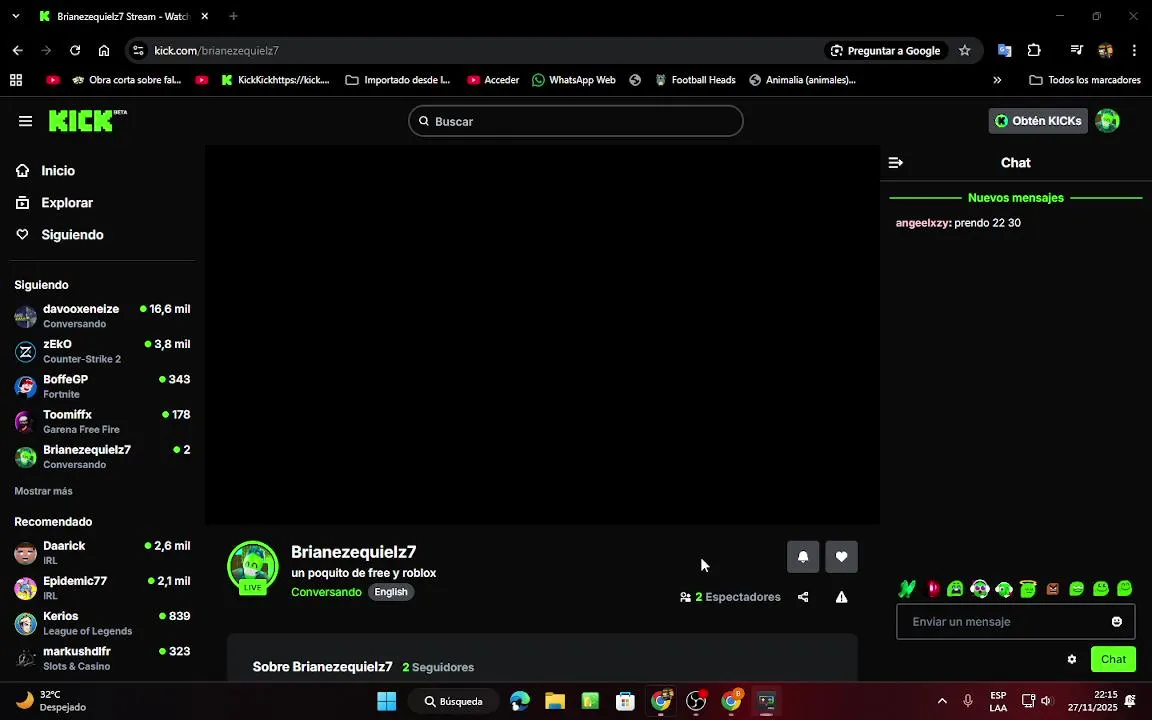This screenshot has height=720, width=1152.
Task: Open the Kick hamburger sidebar menu
Action: 25,121
